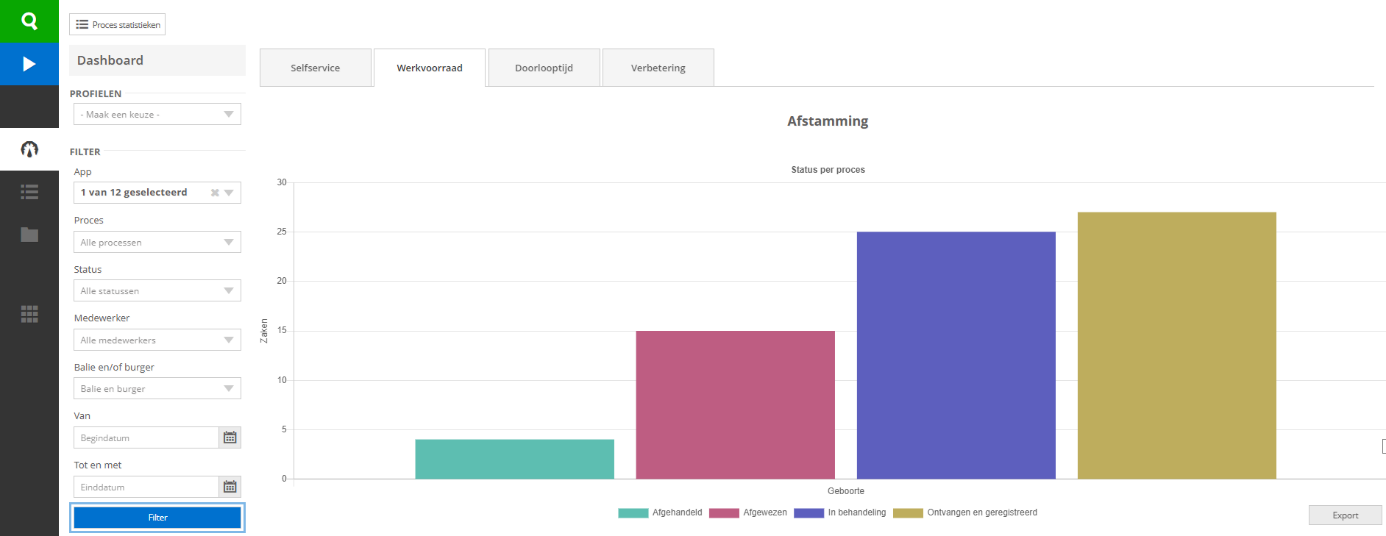Click the search magnifier icon in sidebar

(29, 21)
